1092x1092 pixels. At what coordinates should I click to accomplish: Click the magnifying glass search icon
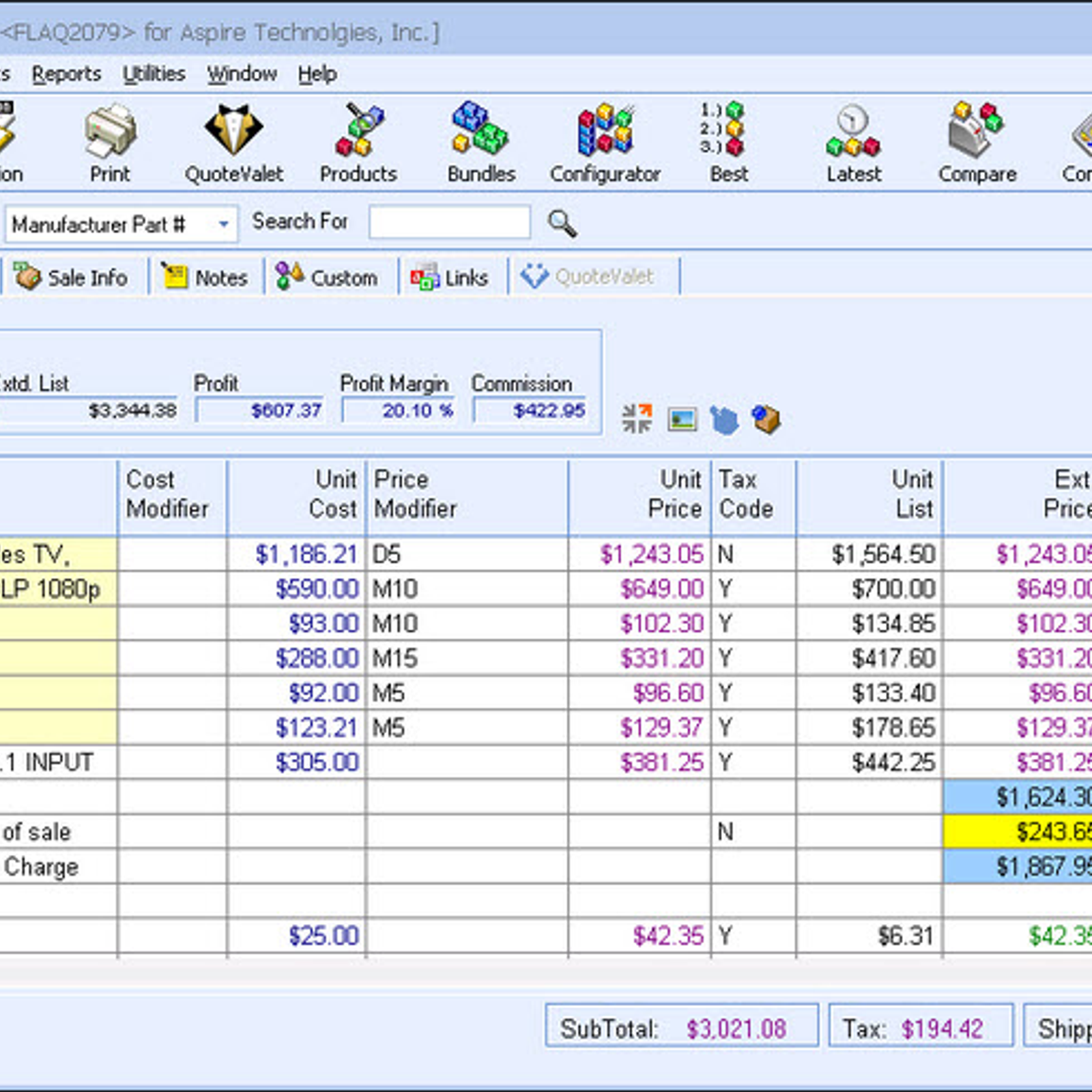(x=562, y=222)
